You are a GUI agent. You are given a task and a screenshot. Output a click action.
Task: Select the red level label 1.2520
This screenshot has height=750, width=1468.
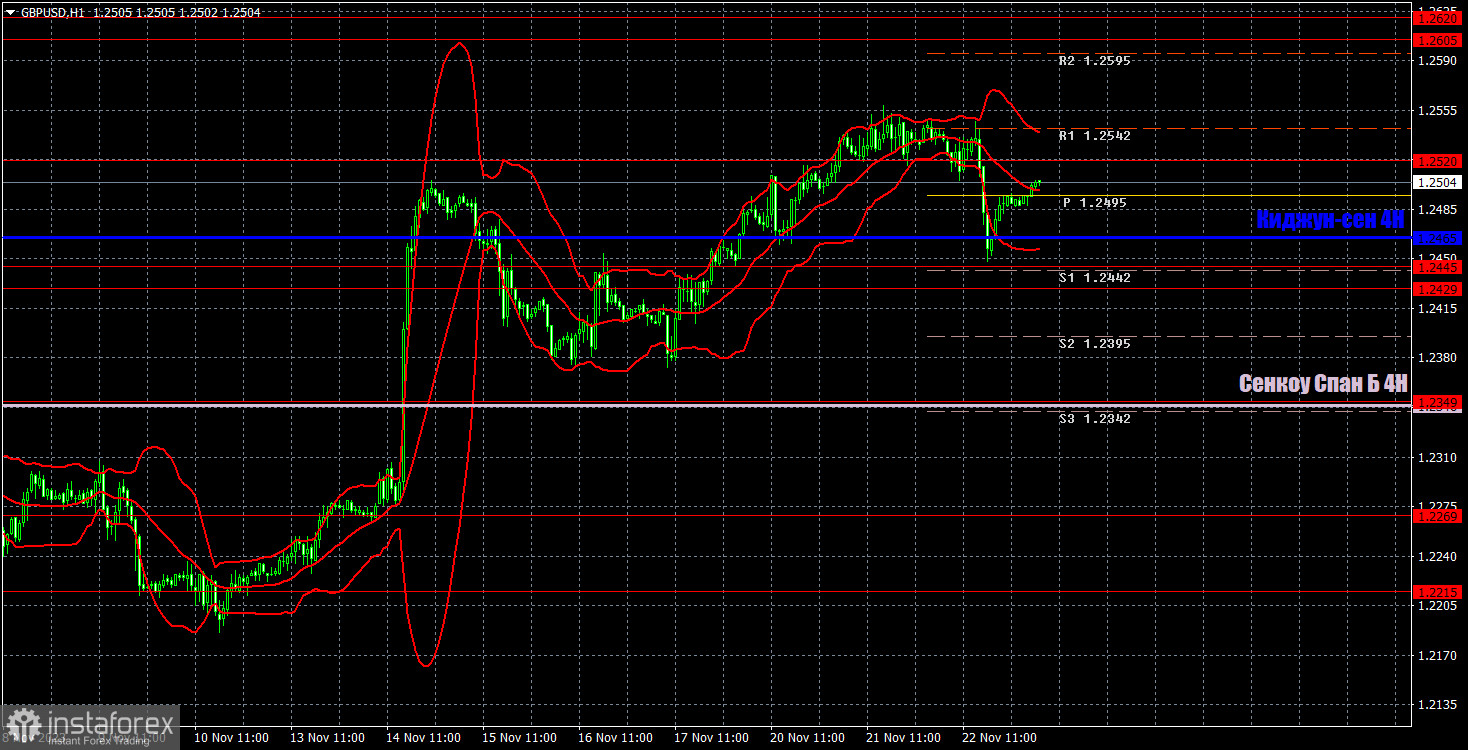pos(1438,160)
